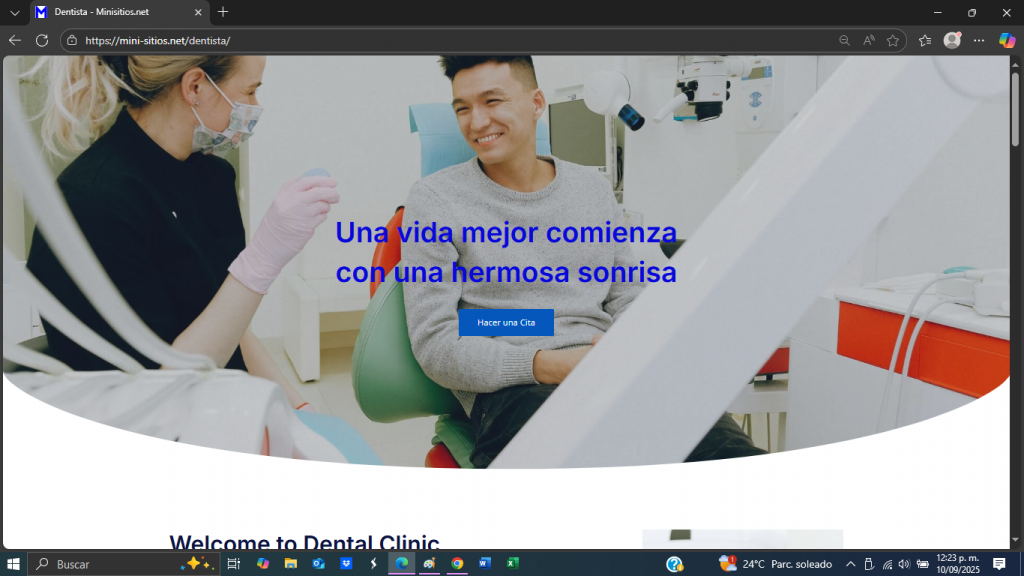The height and width of the screenshot is (576, 1024).
Task: Close the Dentista tab
Action: point(198,12)
